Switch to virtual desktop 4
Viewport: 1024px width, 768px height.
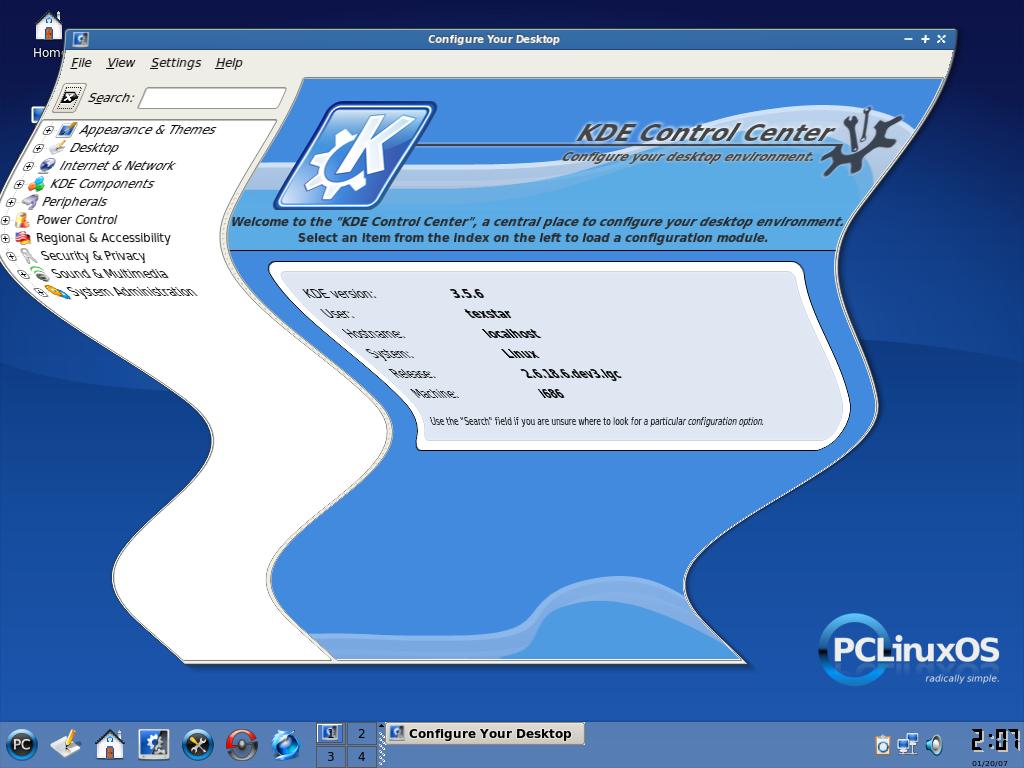pos(362,757)
